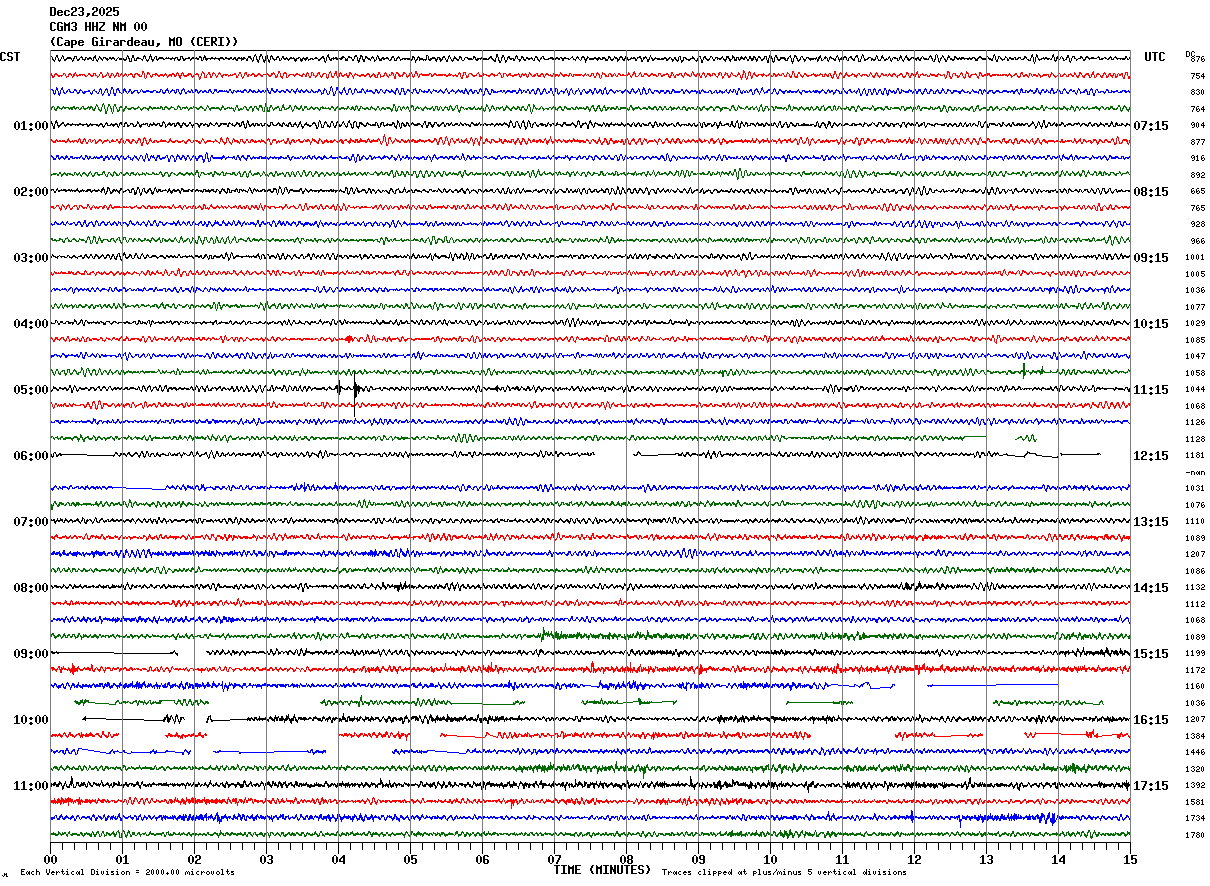Viewport: 1210px width, 886px height.
Task: Click the 14:15 UTC time label
Action: click(x=1151, y=588)
